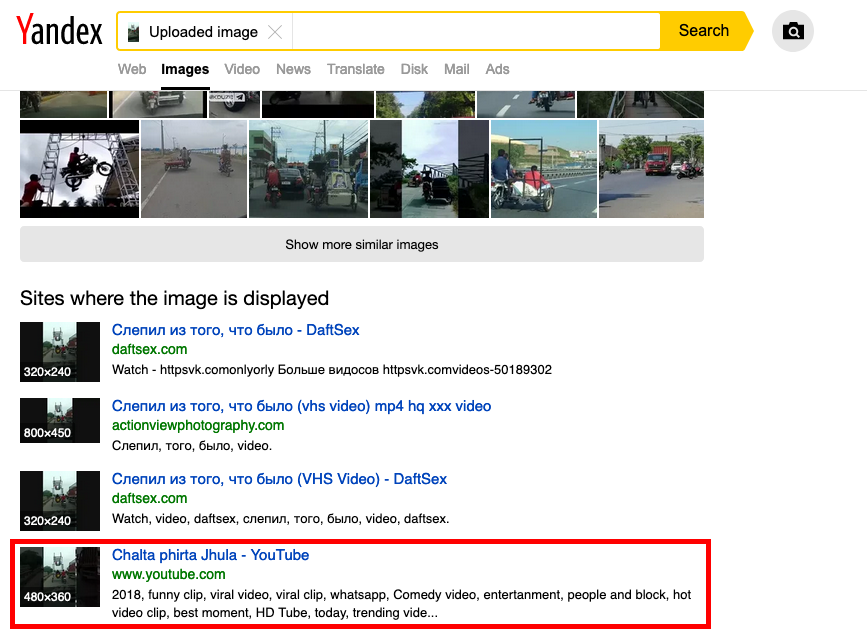
Task: Click snippet starting 'Watch - httpsvk.comonlyorly'
Action: pos(332,370)
